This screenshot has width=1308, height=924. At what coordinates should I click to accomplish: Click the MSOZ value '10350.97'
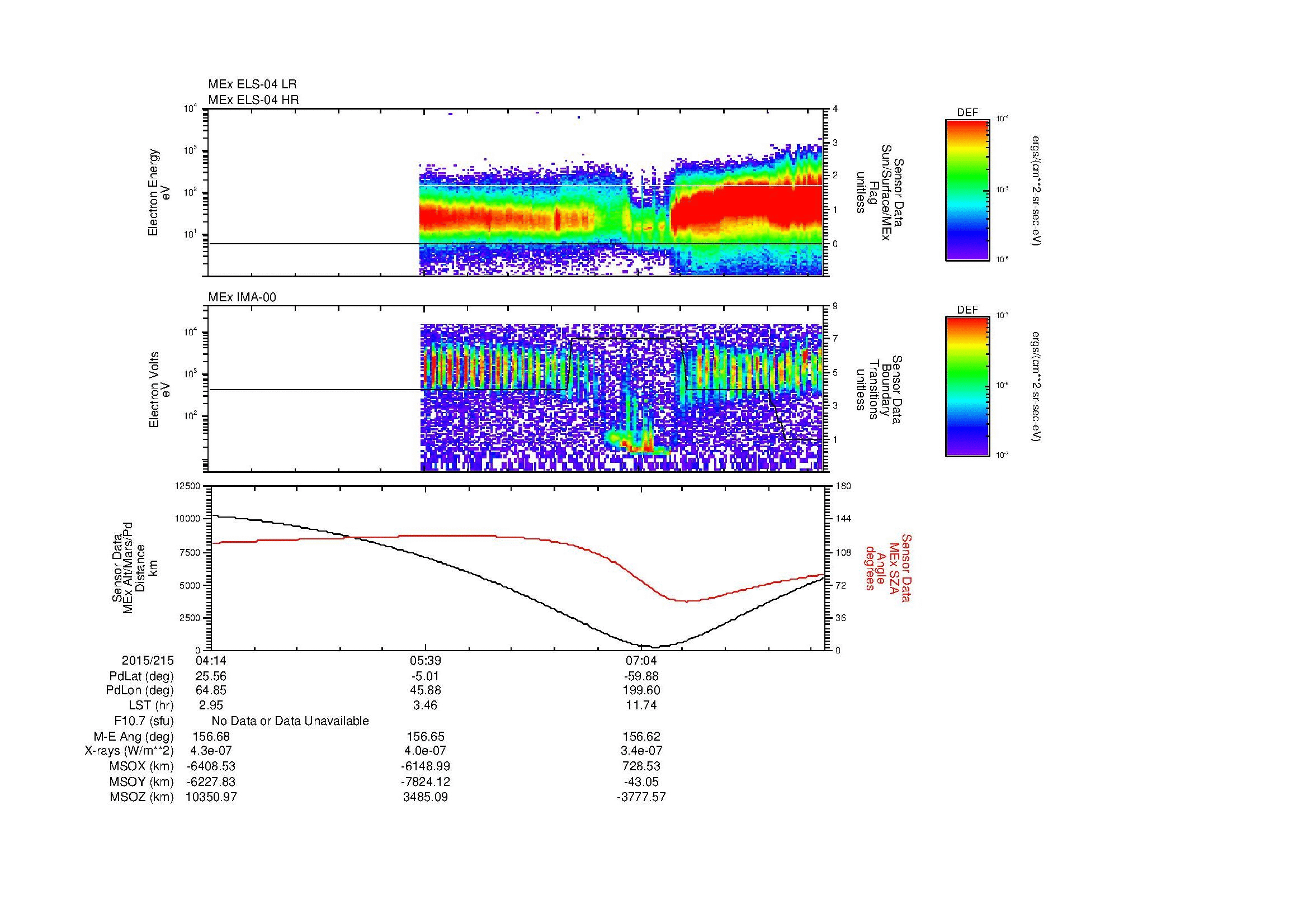click(211, 797)
